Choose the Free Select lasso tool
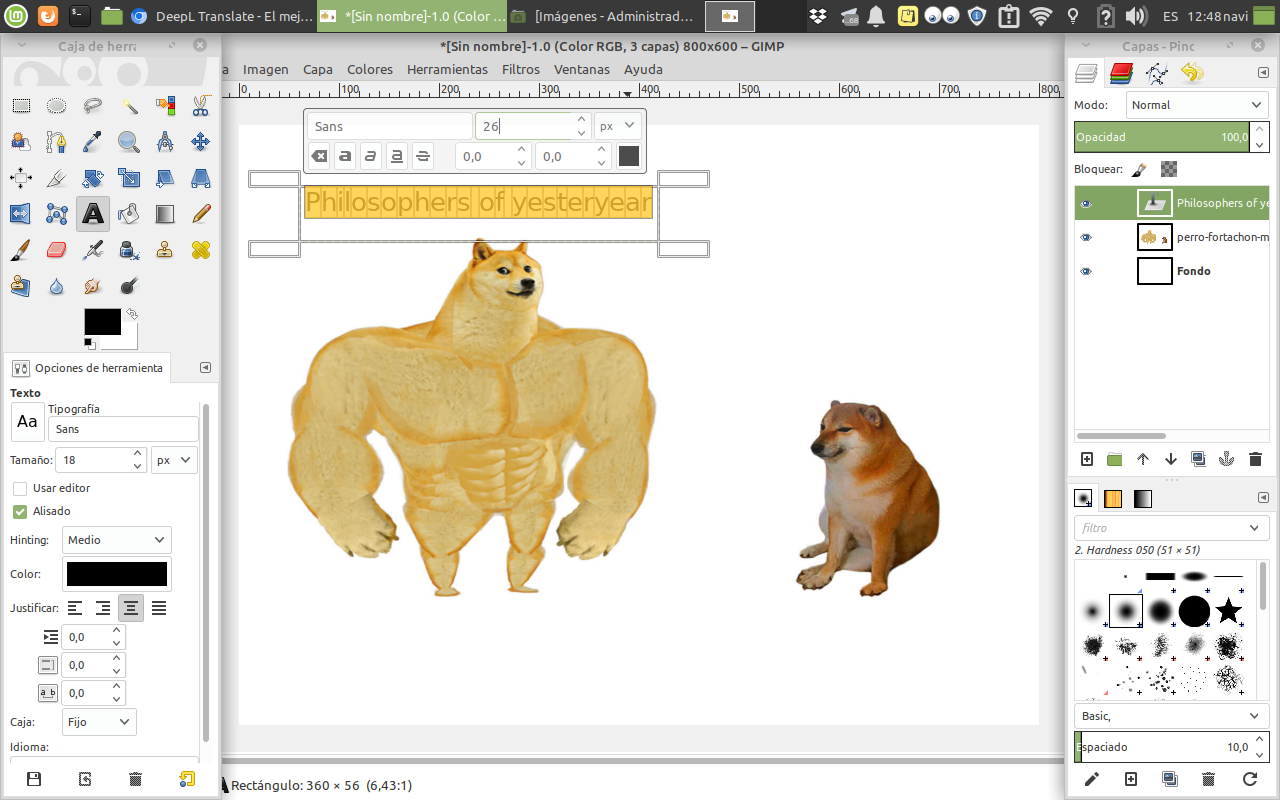Screen dimensions: 1280x800 [x=93, y=106]
